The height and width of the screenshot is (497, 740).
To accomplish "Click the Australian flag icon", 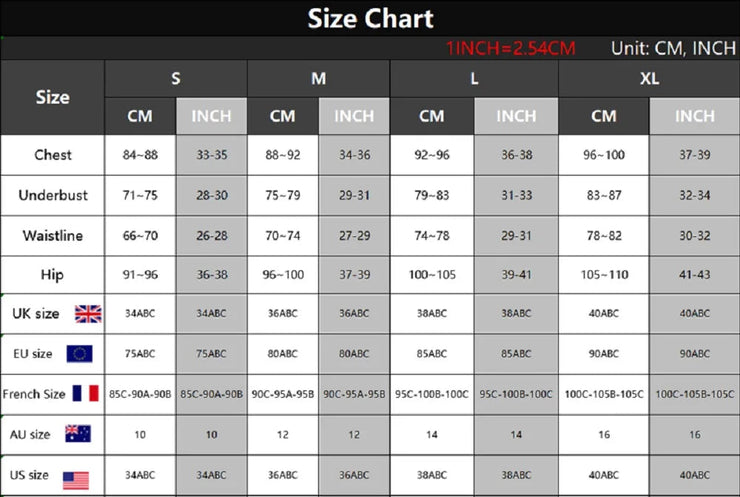I will (x=78, y=434).
